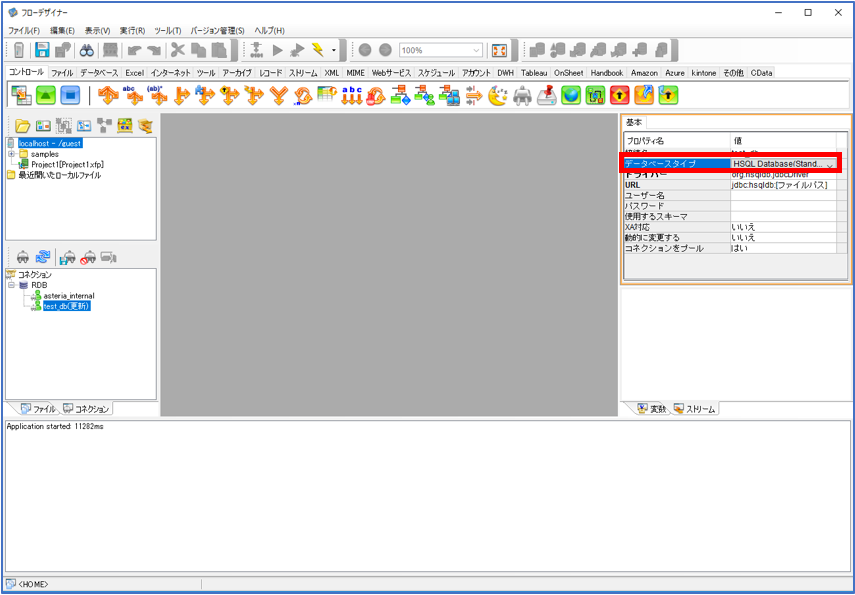Click the URL value jdbc:hsqldb field
855x595 pixels.
(x=784, y=185)
